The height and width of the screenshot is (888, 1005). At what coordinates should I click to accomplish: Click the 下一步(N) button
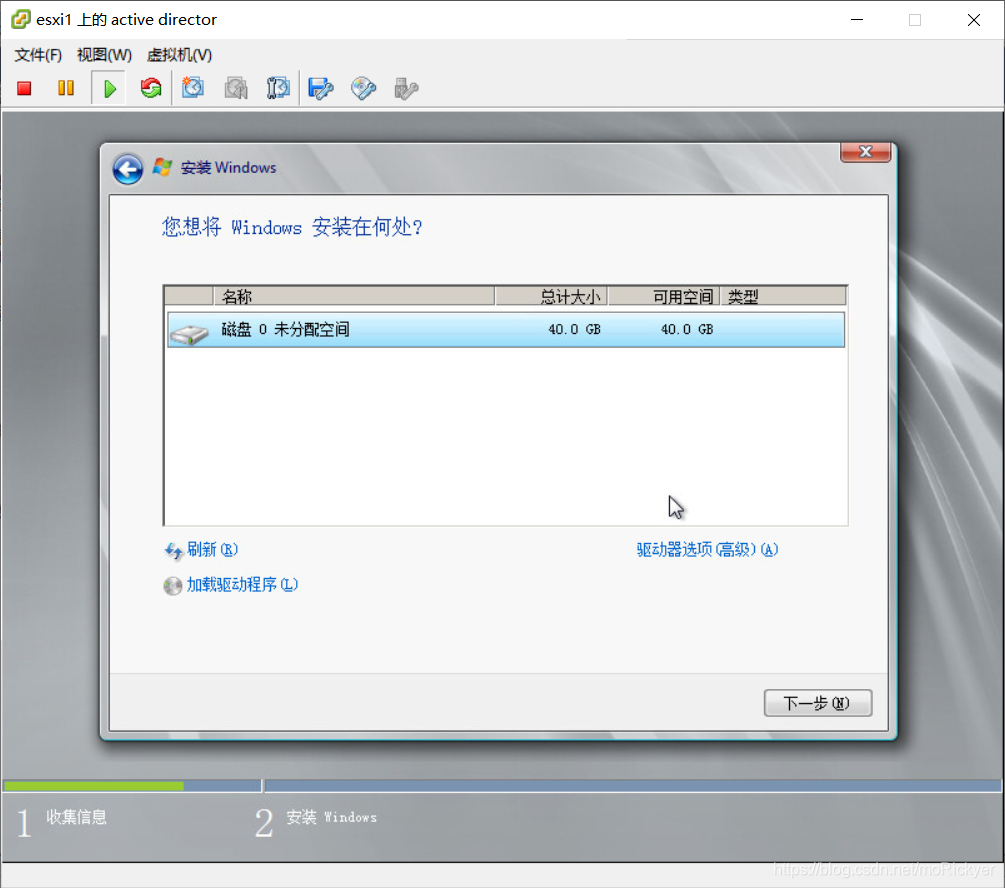[x=817, y=703]
